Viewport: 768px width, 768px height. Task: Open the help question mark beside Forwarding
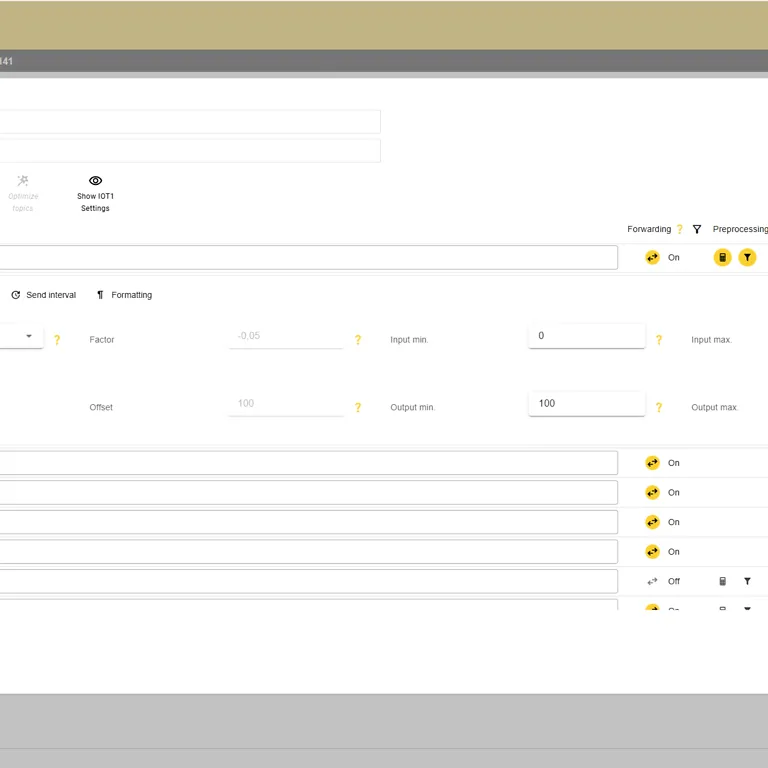(679, 229)
